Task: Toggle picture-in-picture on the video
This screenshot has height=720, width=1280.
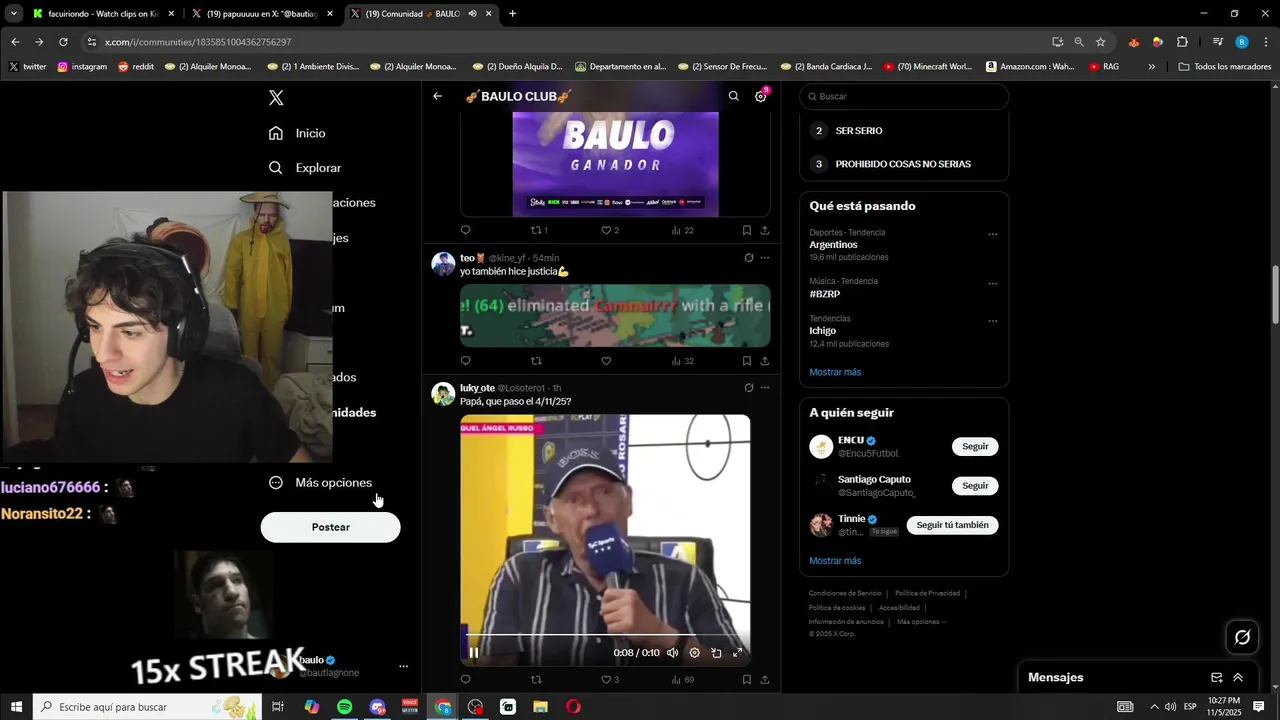Action: [716, 653]
